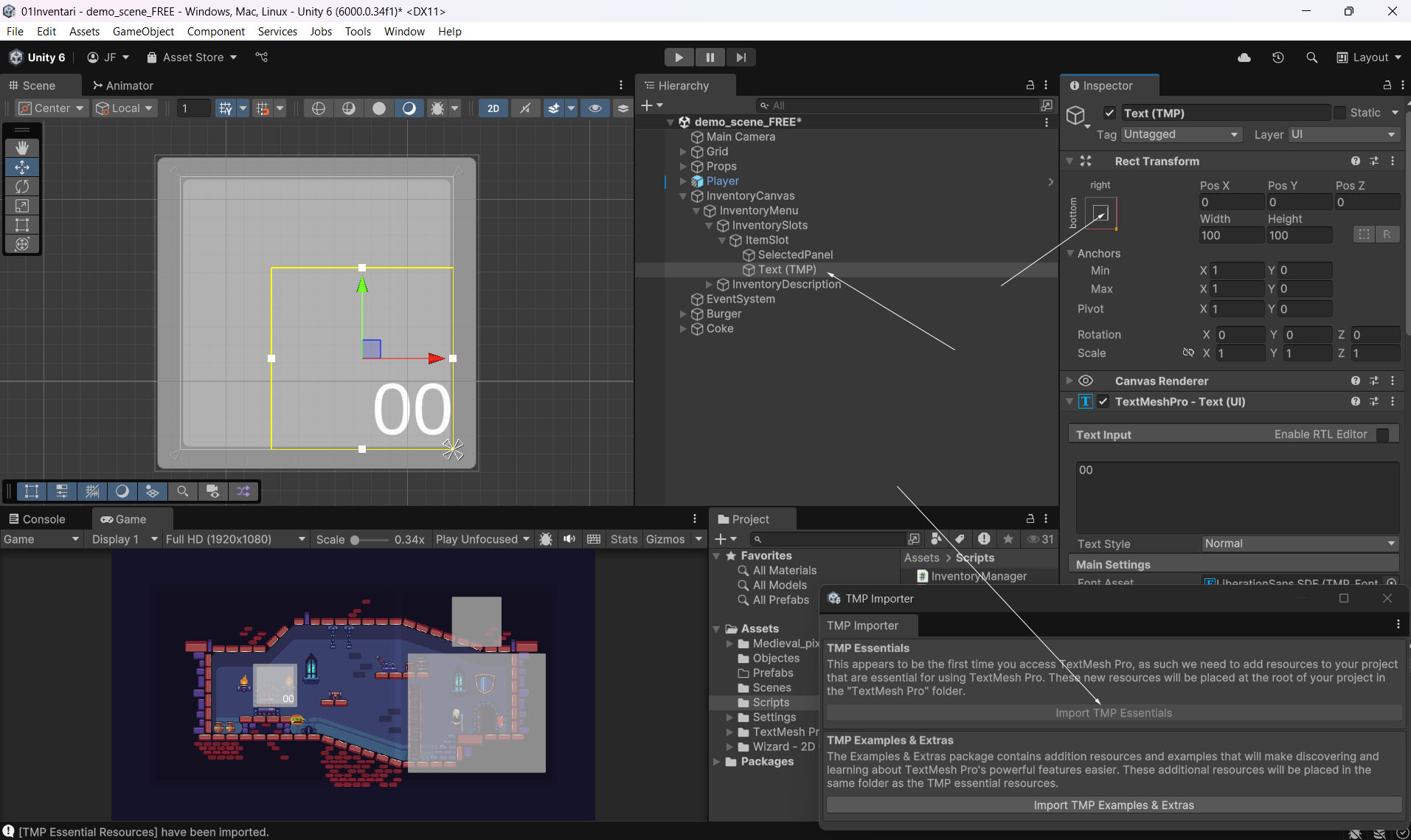1411x840 pixels.
Task: Mute audio in Game view
Action: click(569, 539)
